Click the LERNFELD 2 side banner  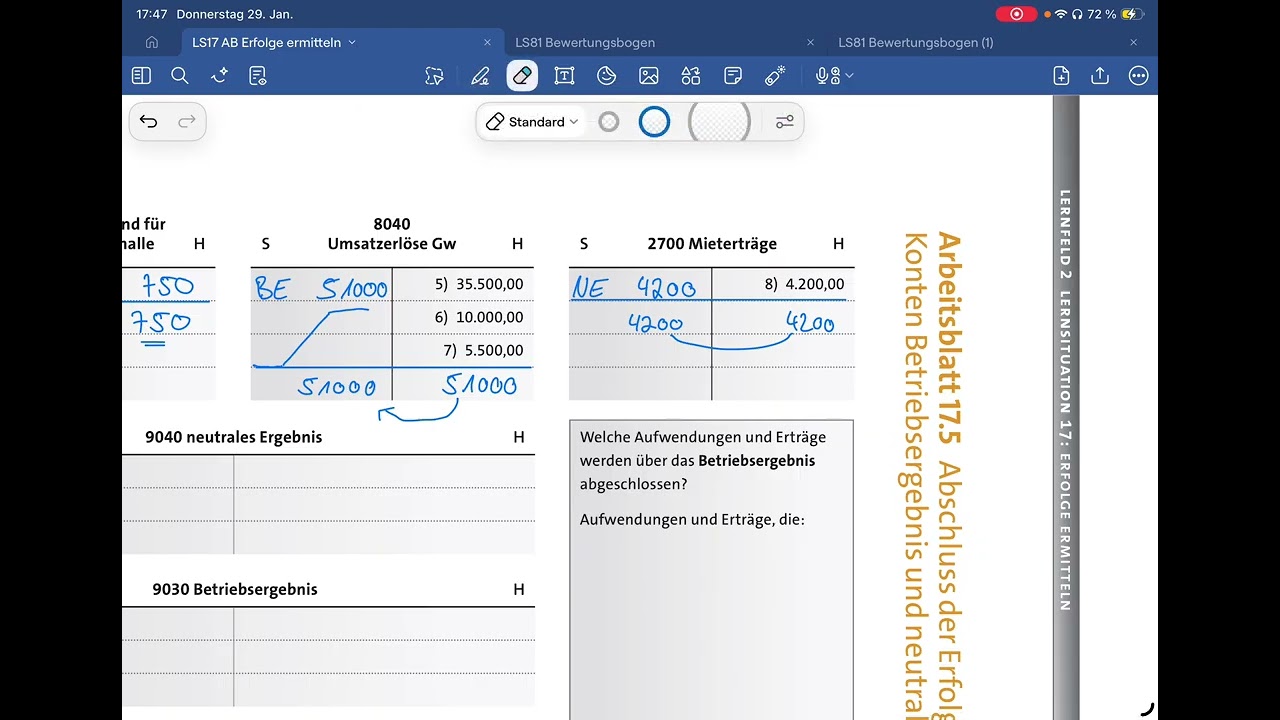[x=1065, y=400]
